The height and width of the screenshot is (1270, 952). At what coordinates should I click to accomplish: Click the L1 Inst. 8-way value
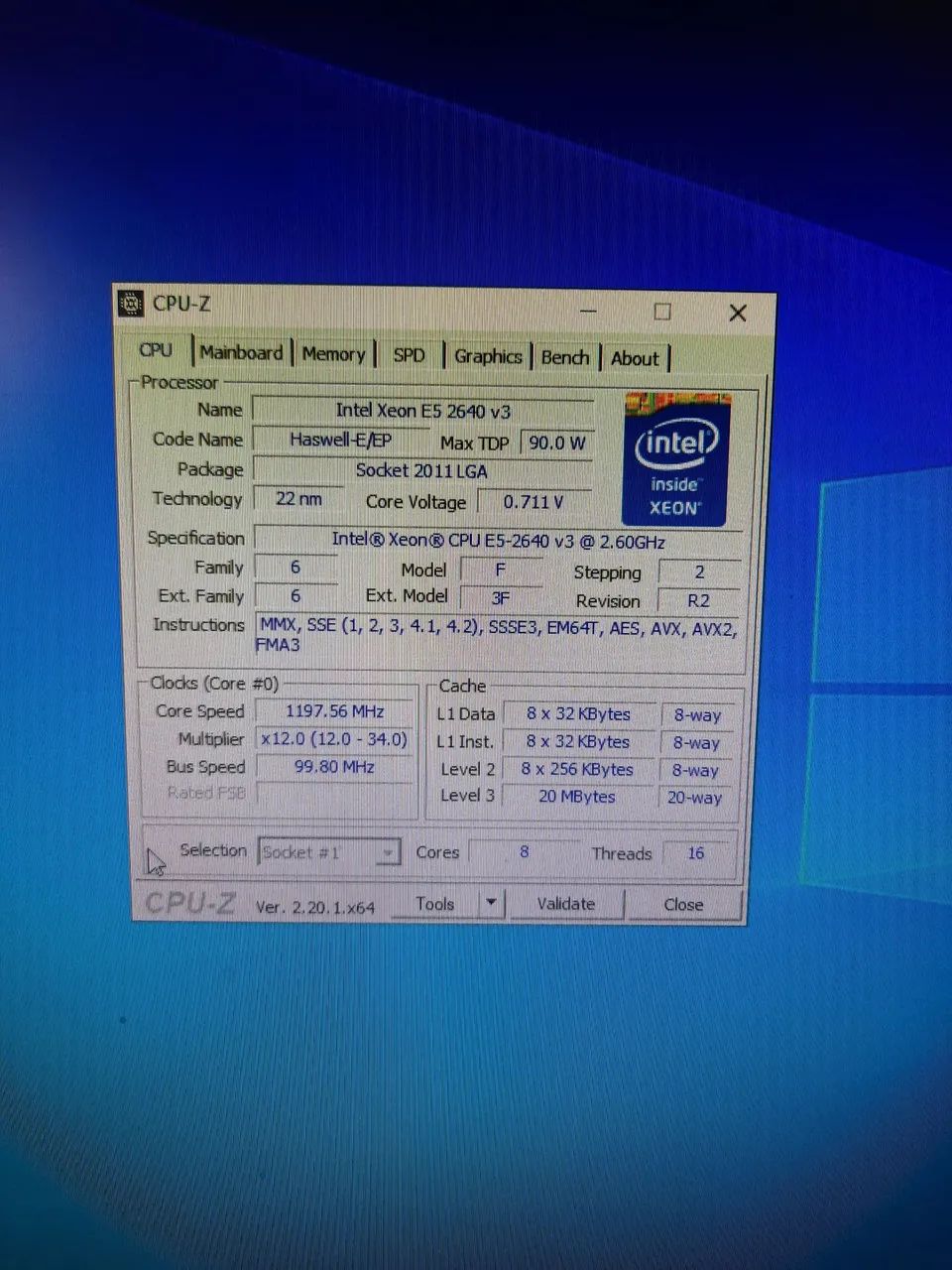point(695,742)
